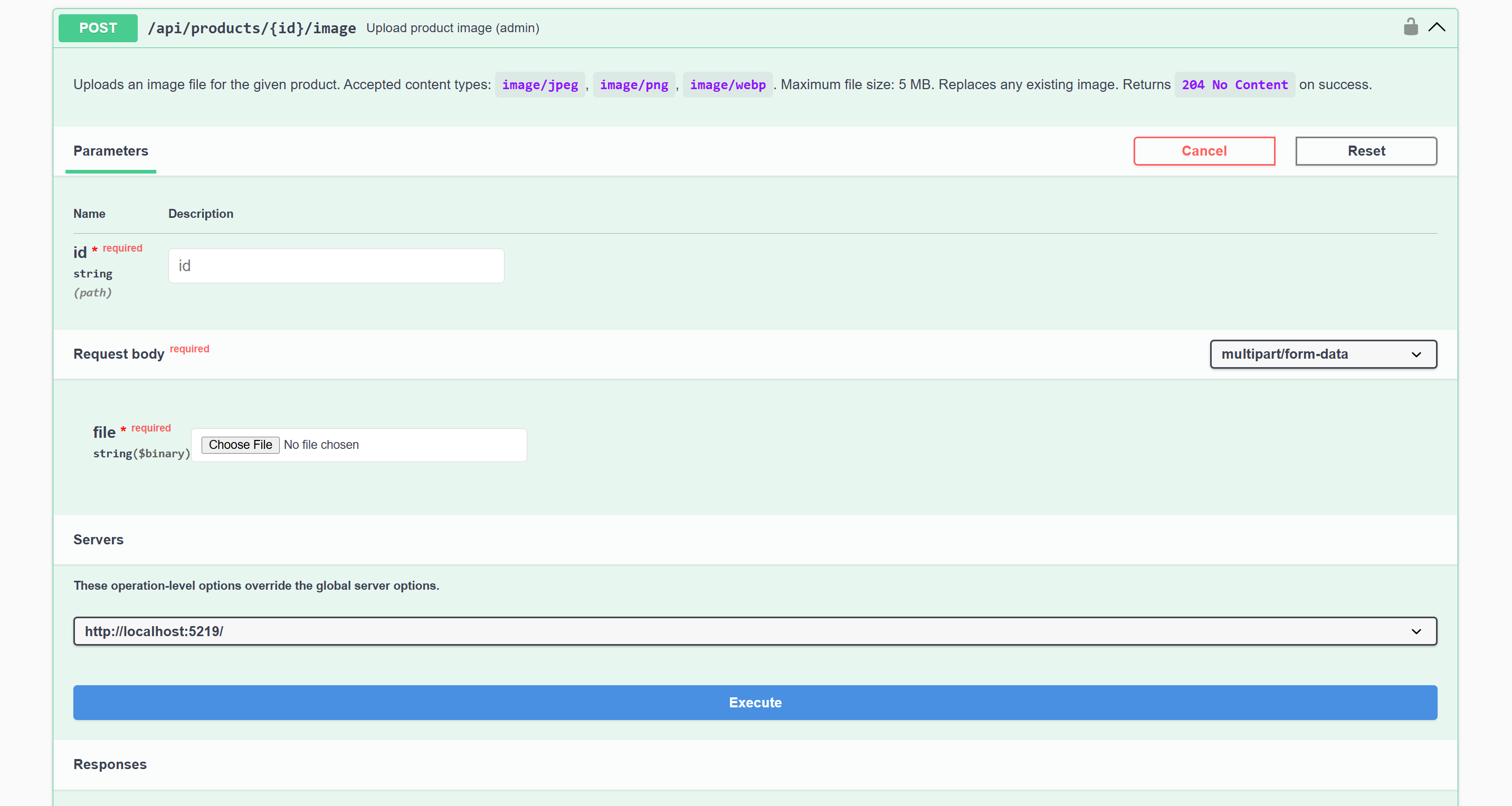Focus the id path parameter field

336,266
